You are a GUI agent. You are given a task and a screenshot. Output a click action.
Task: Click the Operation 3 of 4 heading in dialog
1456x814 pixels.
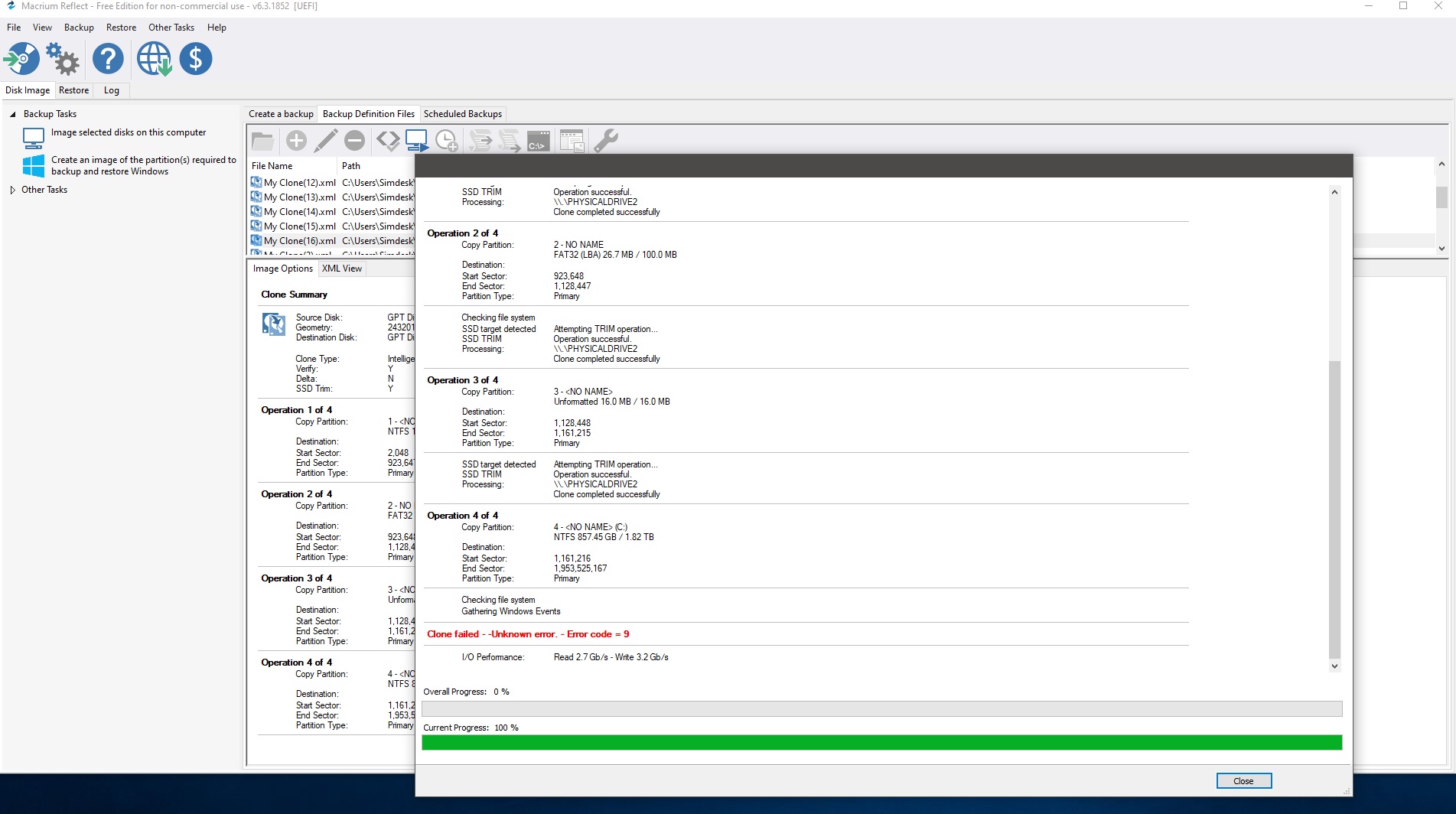(462, 380)
